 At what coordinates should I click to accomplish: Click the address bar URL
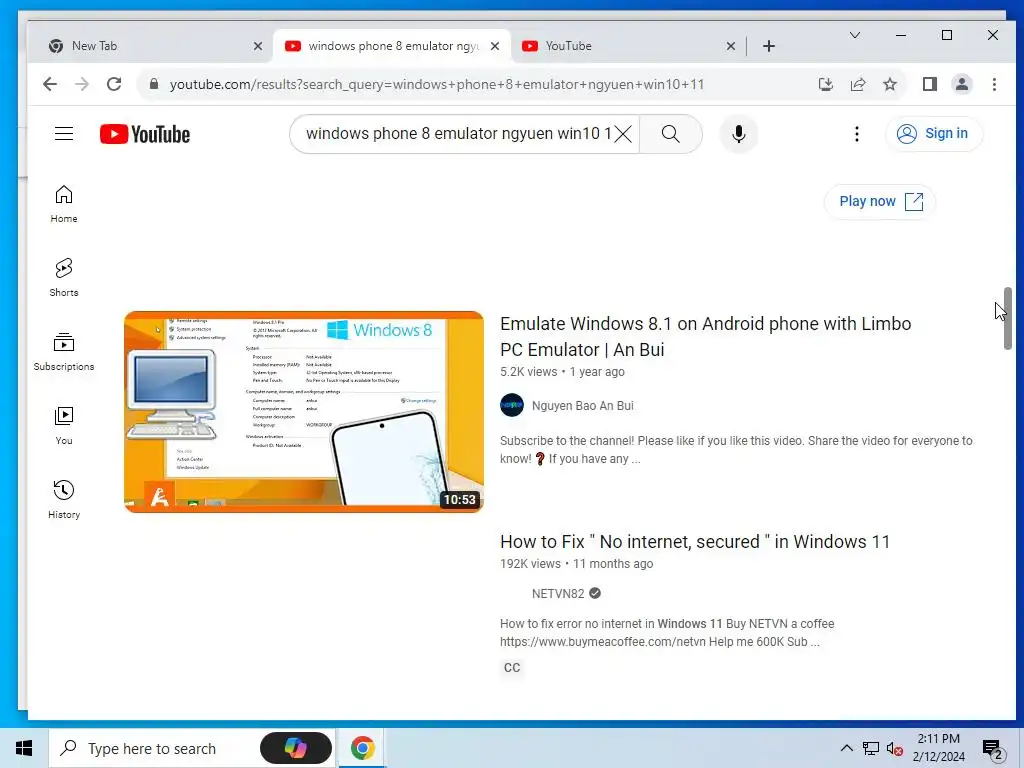tap(437, 84)
